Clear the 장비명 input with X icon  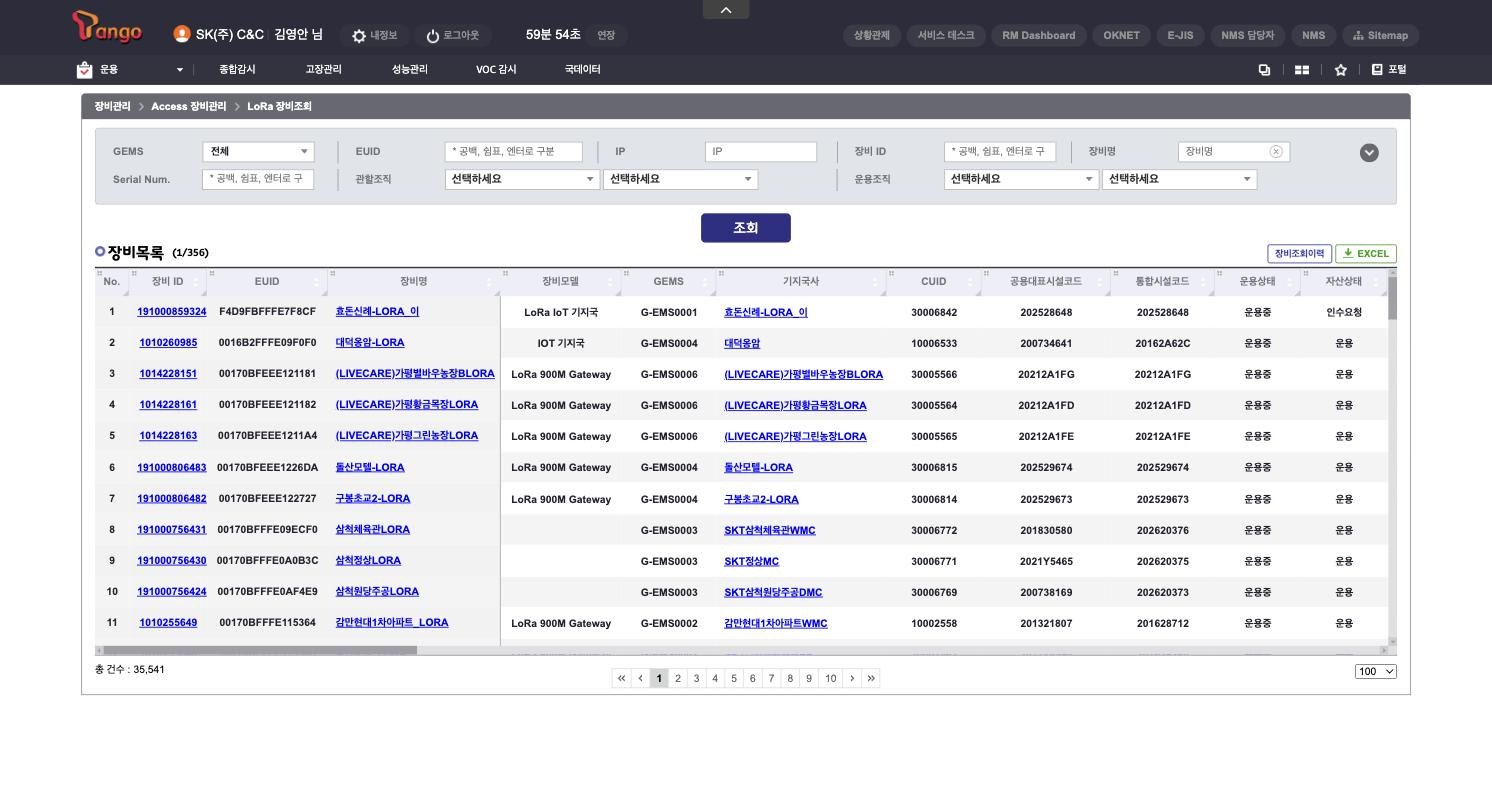tap(1276, 152)
